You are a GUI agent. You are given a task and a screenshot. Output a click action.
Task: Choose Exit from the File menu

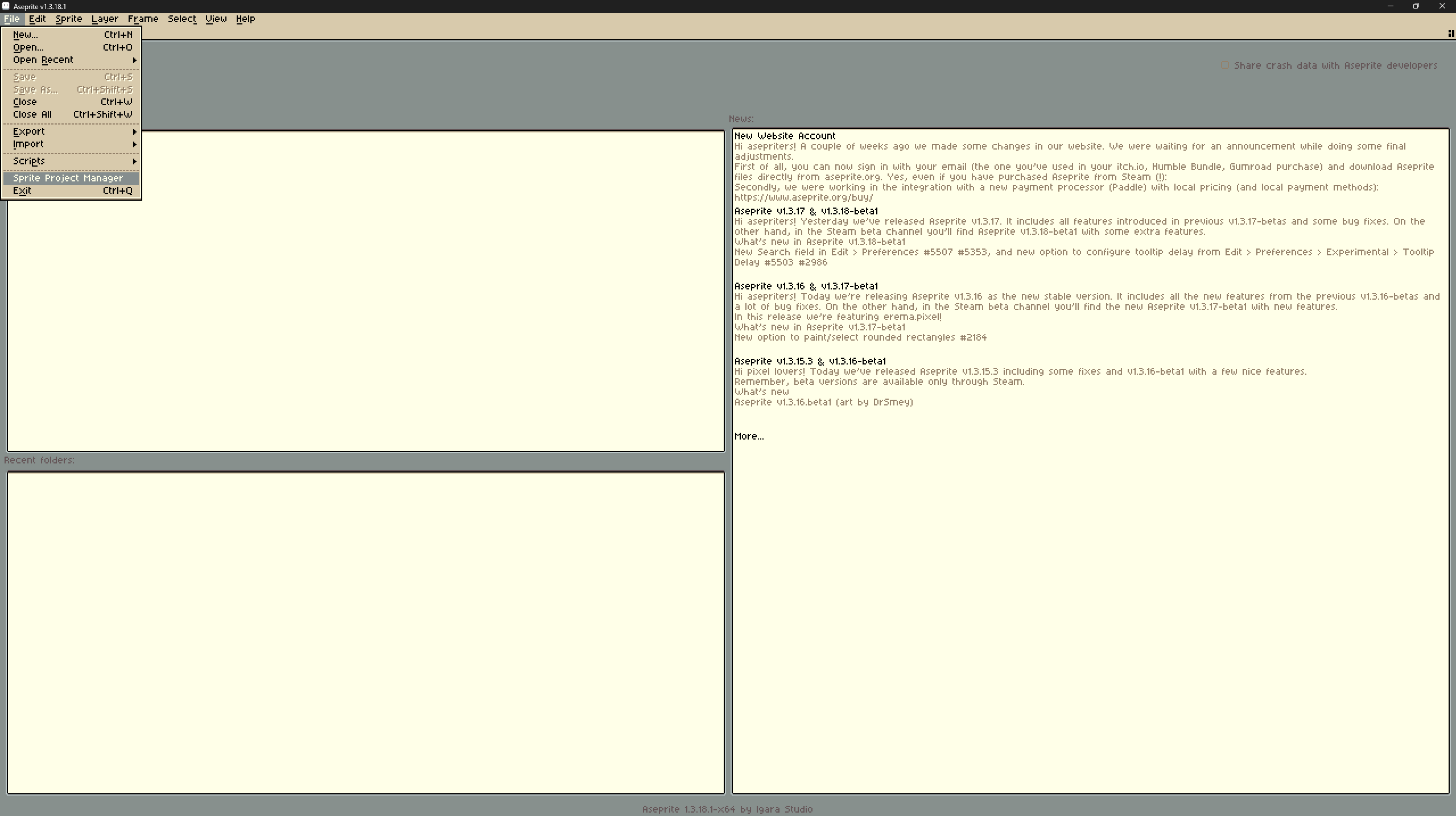point(71,190)
